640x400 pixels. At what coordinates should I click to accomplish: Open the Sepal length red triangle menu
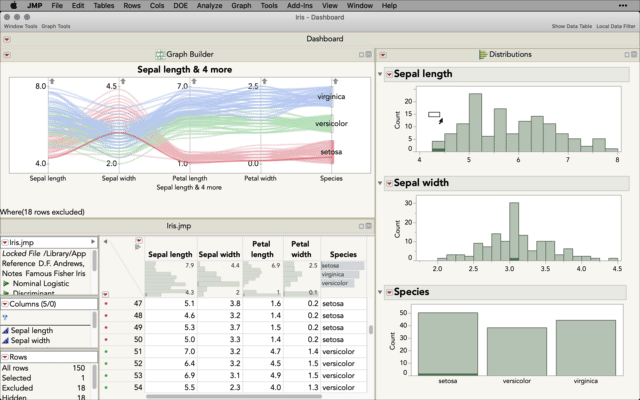pos(389,74)
